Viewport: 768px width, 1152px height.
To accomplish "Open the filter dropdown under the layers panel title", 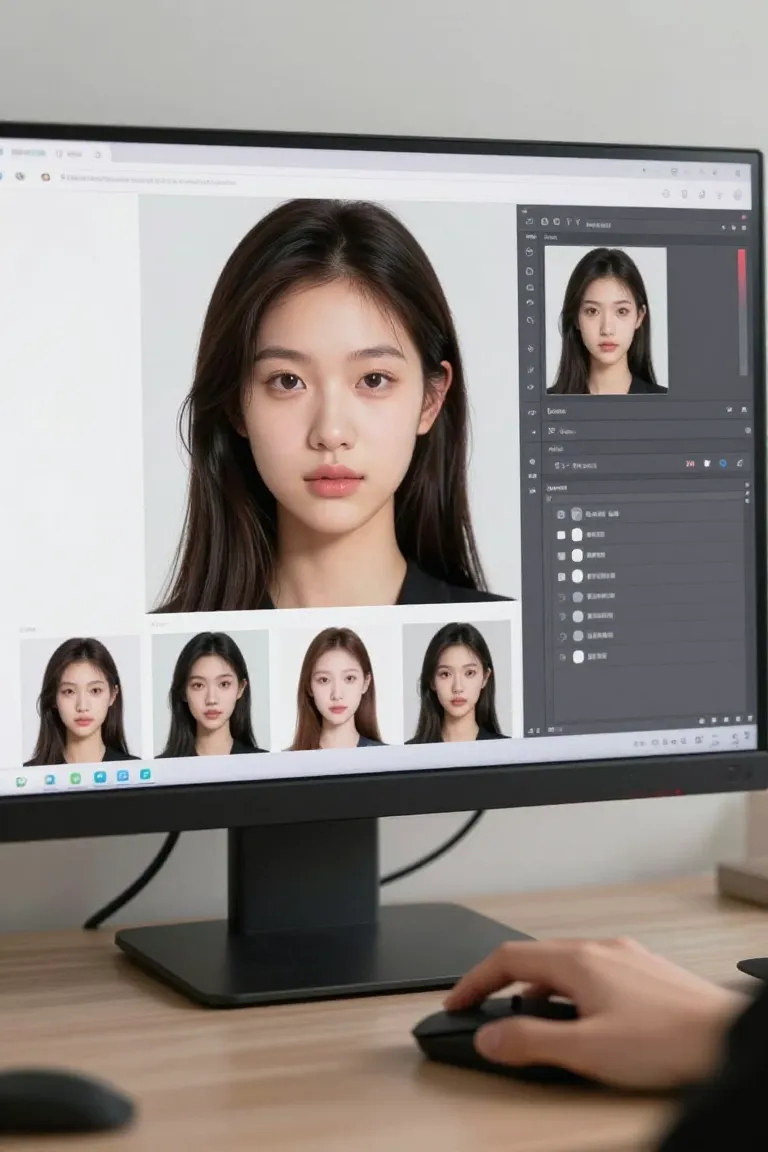I will tap(549, 499).
